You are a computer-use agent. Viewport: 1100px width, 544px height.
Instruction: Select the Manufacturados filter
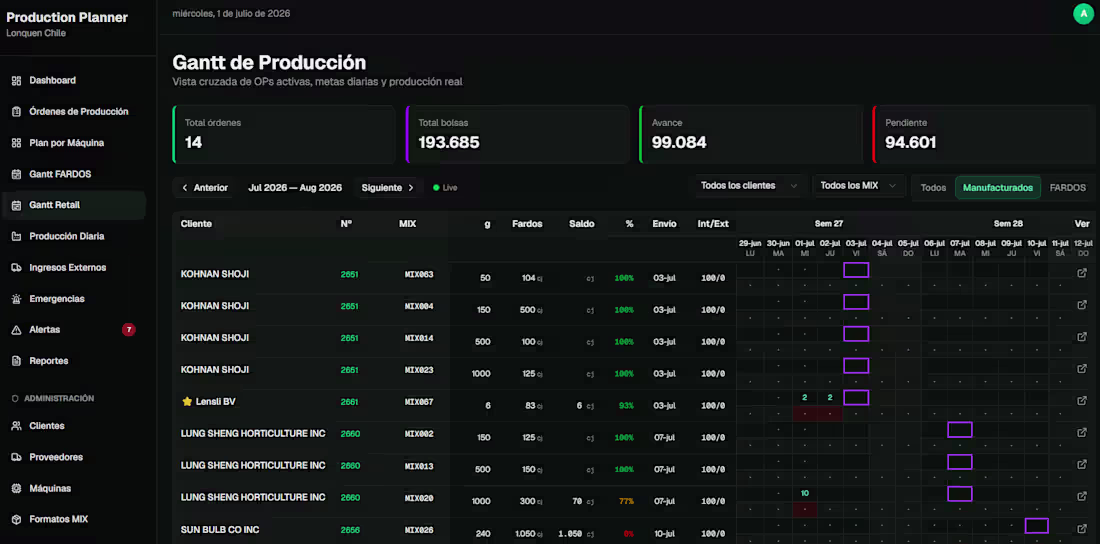click(x=998, y=187)
